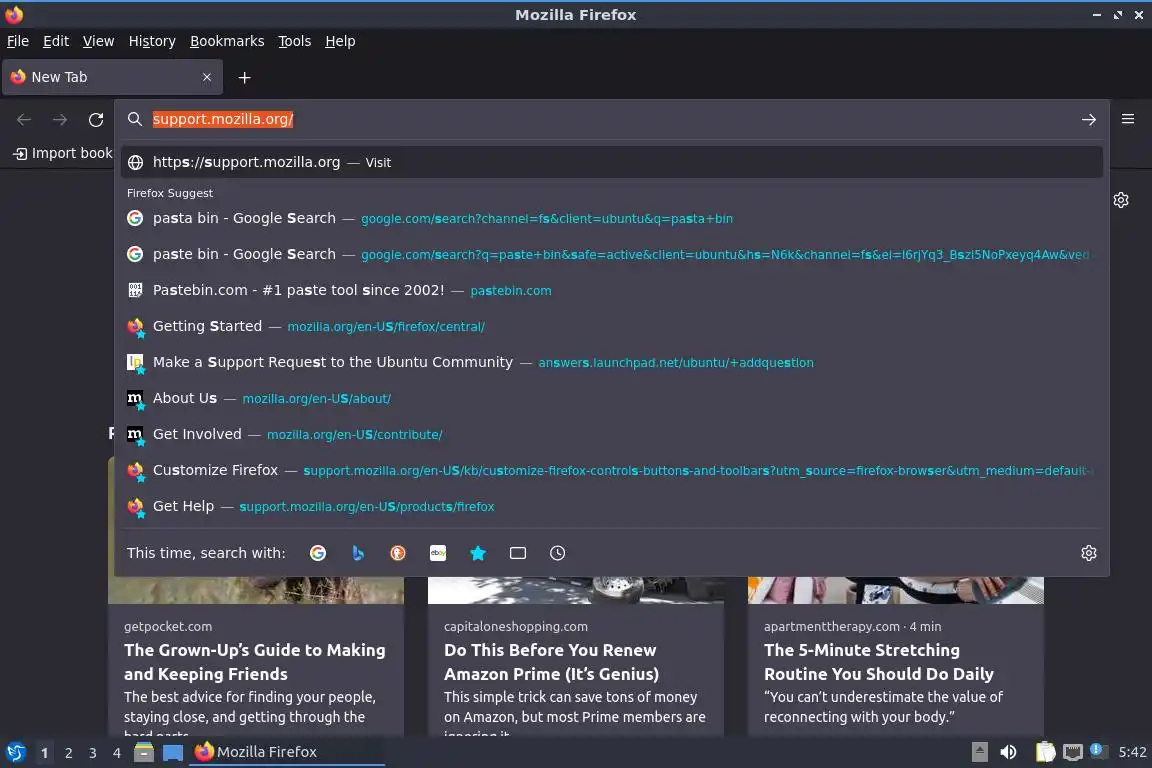Click Mozilla Firefox taskbar window button
The image size is (1152, 768).
pos(287,753)
